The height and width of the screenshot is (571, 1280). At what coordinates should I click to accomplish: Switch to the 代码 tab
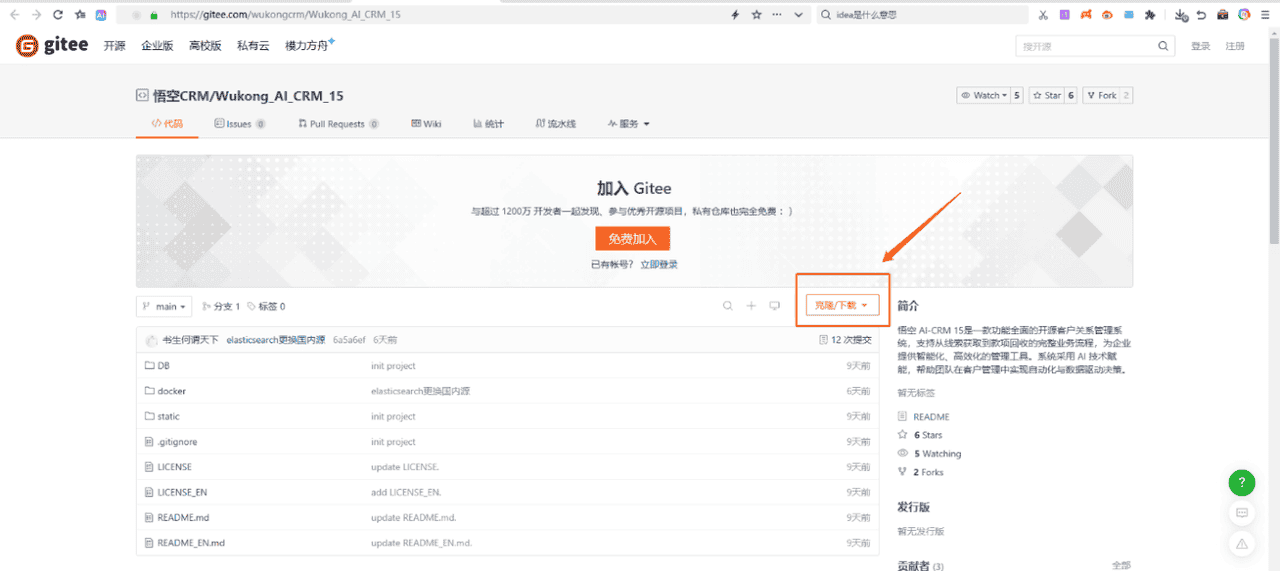pyautogui.click(x=167, y=124)
